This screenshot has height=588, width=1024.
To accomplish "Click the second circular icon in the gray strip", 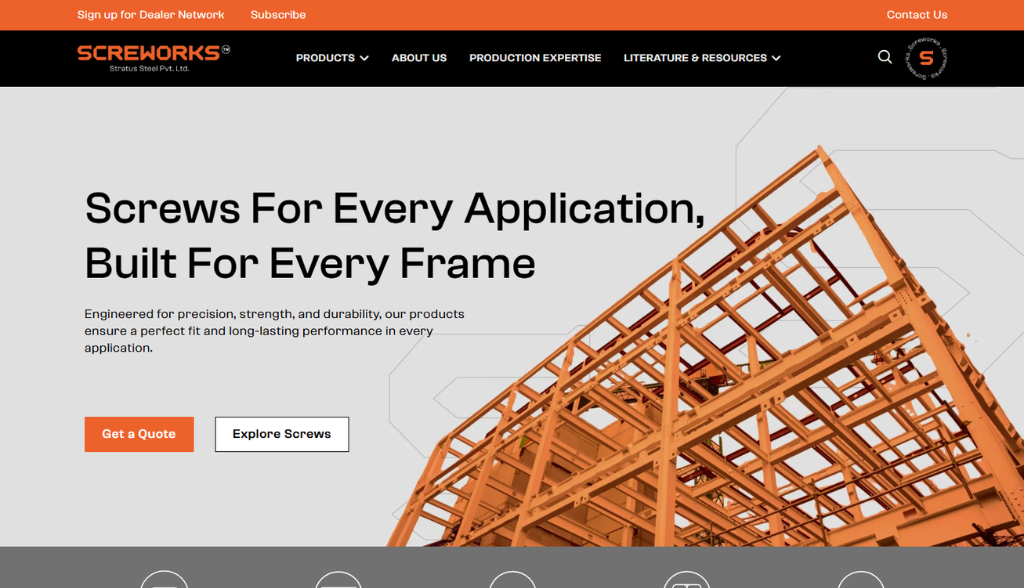I will (338, 580).
